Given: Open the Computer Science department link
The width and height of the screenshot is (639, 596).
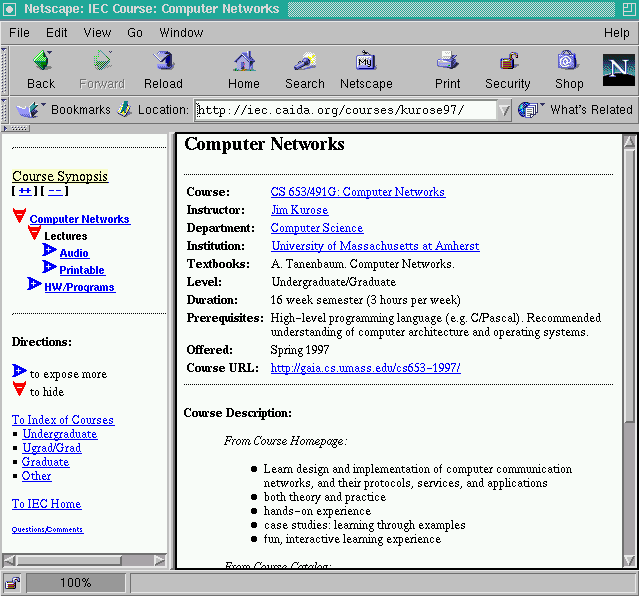Looking at the screenshot, I should (317, 228).
